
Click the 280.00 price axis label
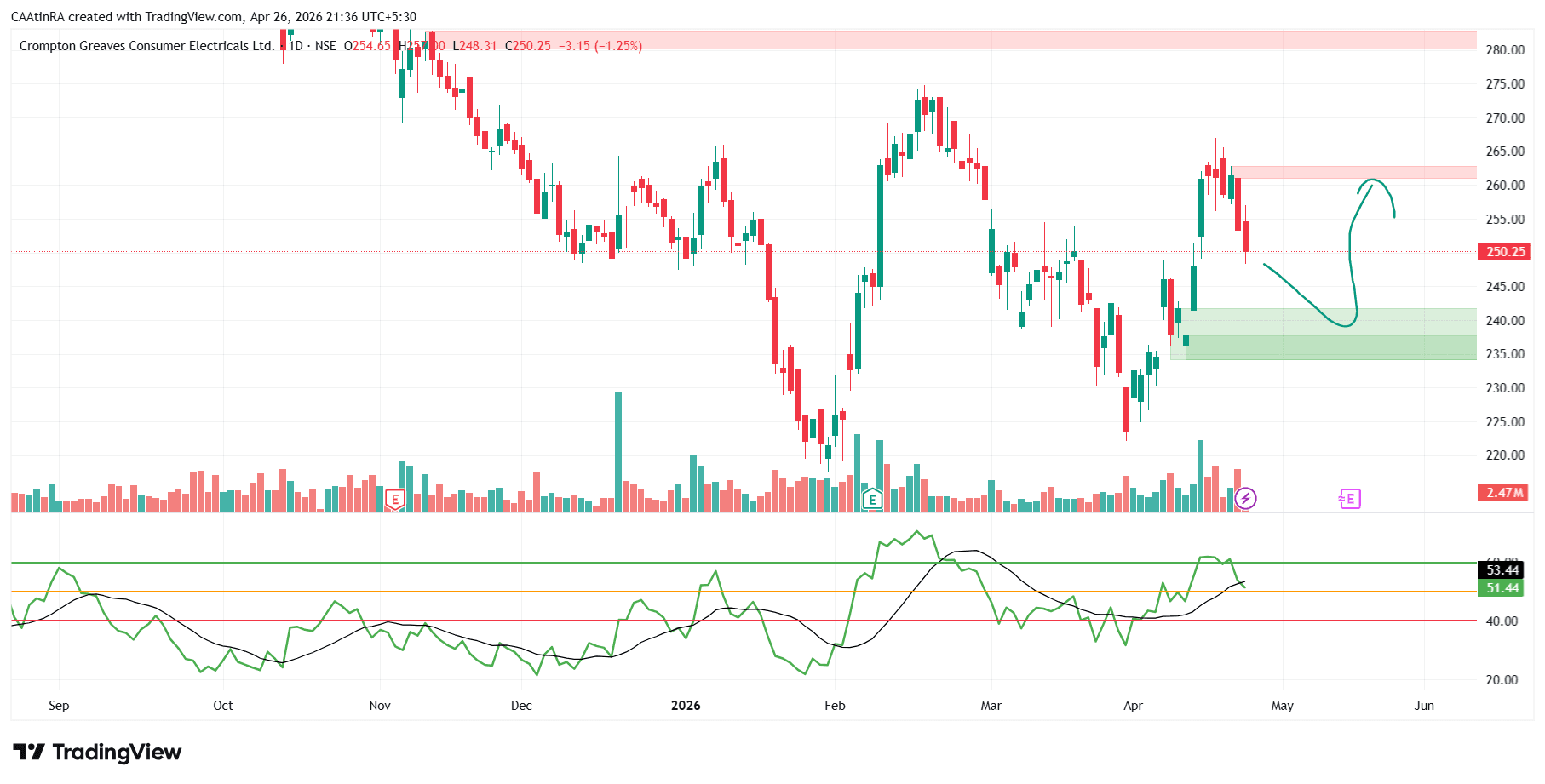coord(1505,50)
